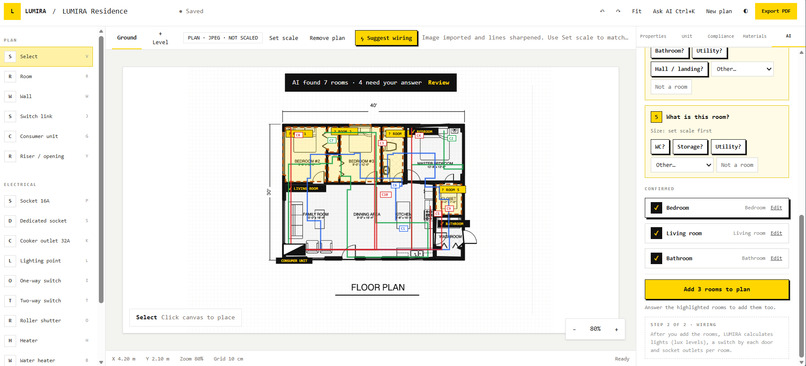Open the Materials tab

754,36
